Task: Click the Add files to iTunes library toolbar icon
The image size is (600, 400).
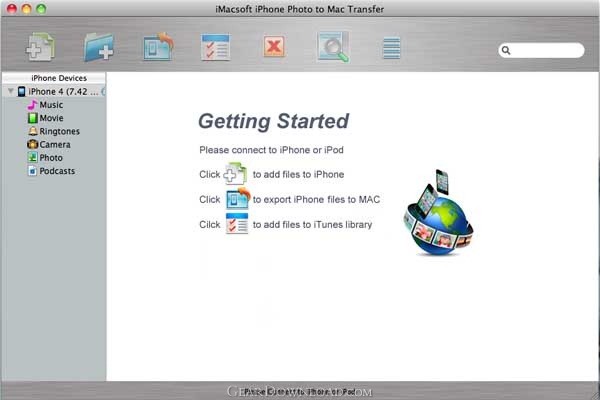Action: pyautogui.click(x=215, y=47)
